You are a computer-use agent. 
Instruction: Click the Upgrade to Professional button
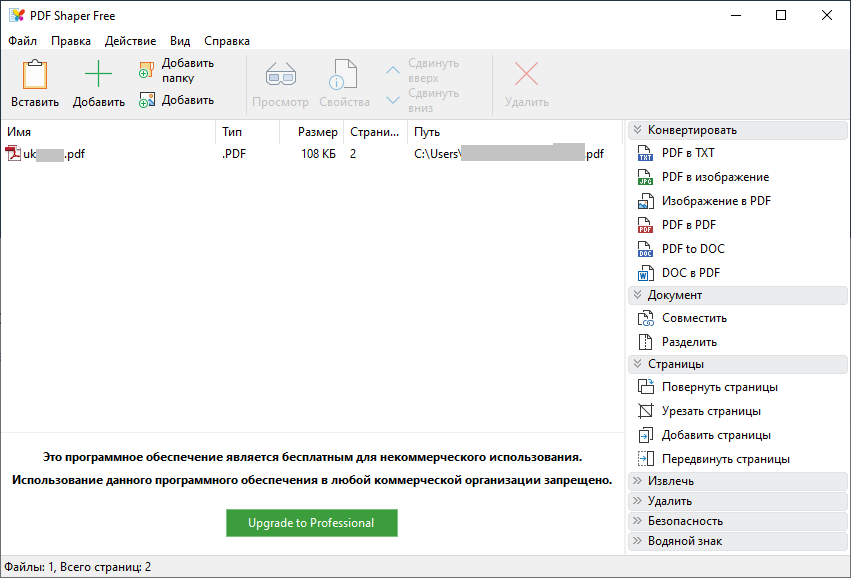point(312,523)
